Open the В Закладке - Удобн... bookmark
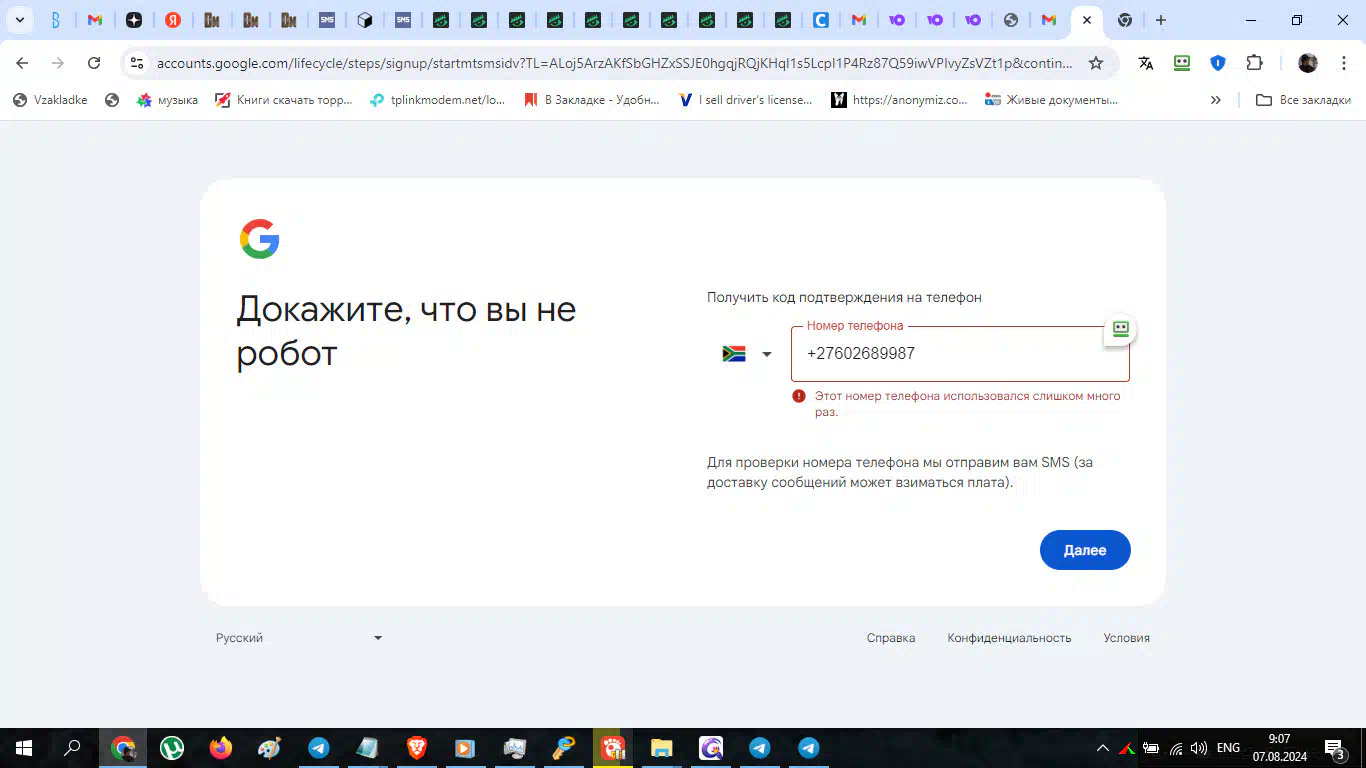This screenshot has height=768, width=1366. (x=592, y=100)
